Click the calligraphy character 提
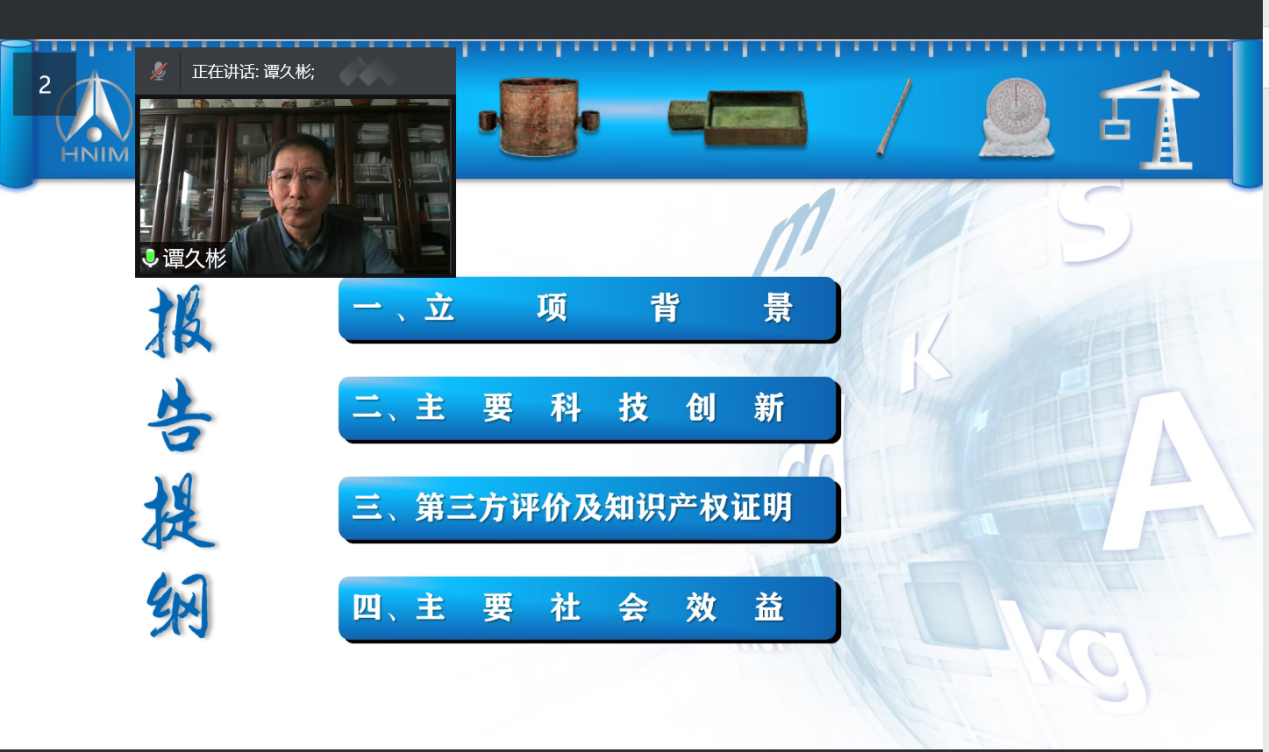This screenshot has height=752, width=1269. pyautogui.click(x=180, y=513)
